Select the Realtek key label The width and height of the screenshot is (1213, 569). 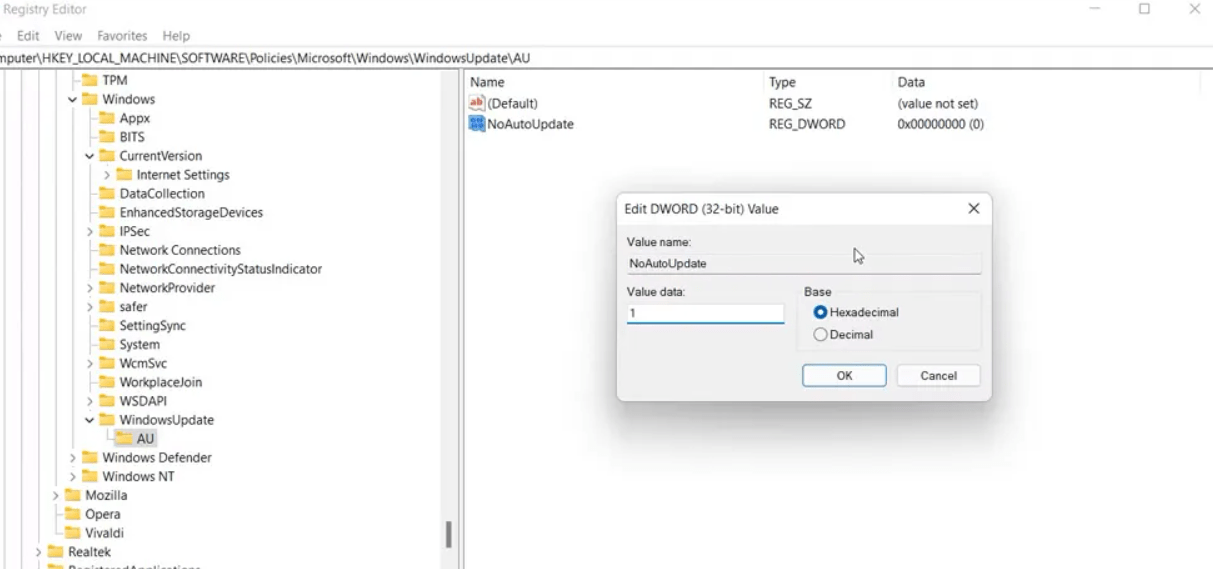pyautogui.click(x=89, y=552)
